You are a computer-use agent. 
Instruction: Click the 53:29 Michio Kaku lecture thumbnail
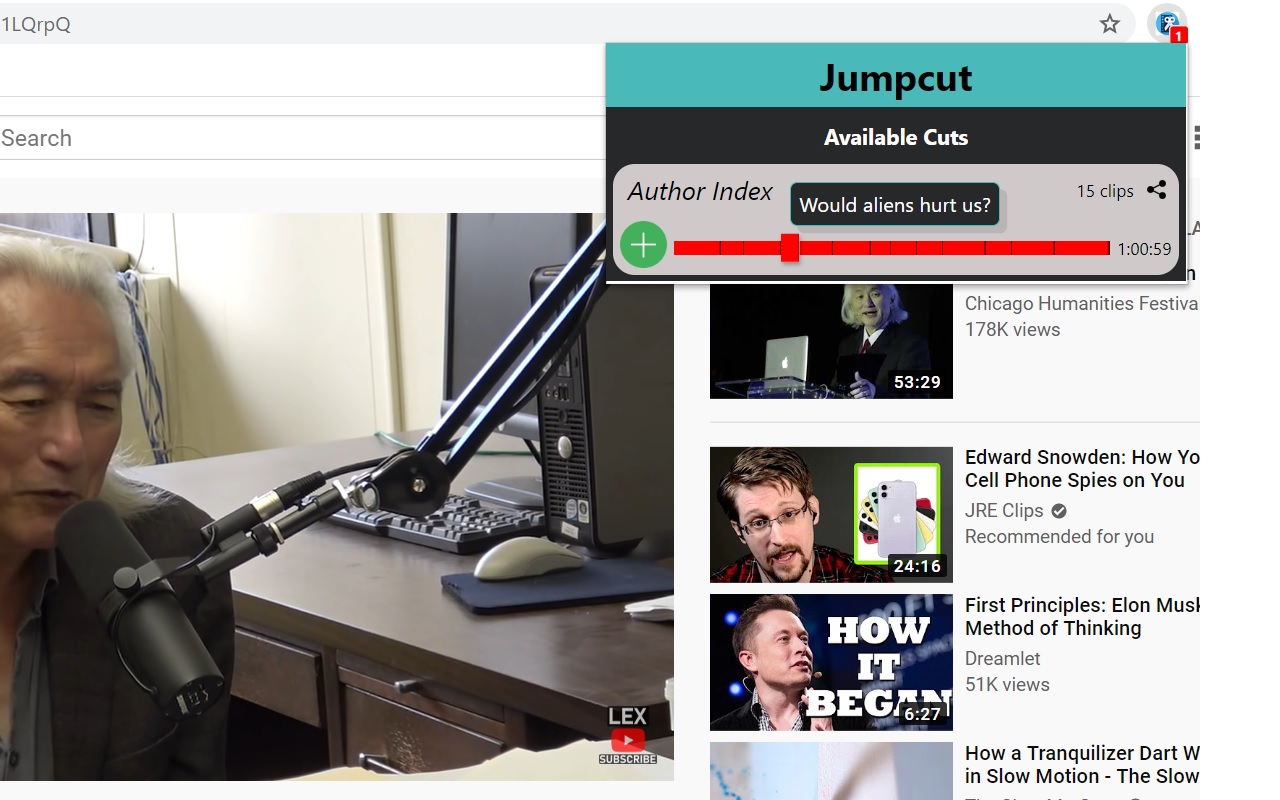(831, 340)
